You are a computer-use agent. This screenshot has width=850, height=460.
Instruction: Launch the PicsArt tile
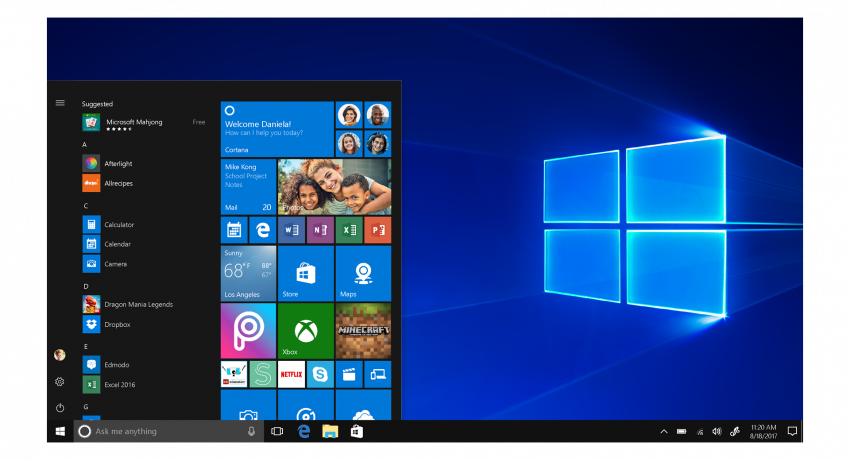(x=248, y=331)
